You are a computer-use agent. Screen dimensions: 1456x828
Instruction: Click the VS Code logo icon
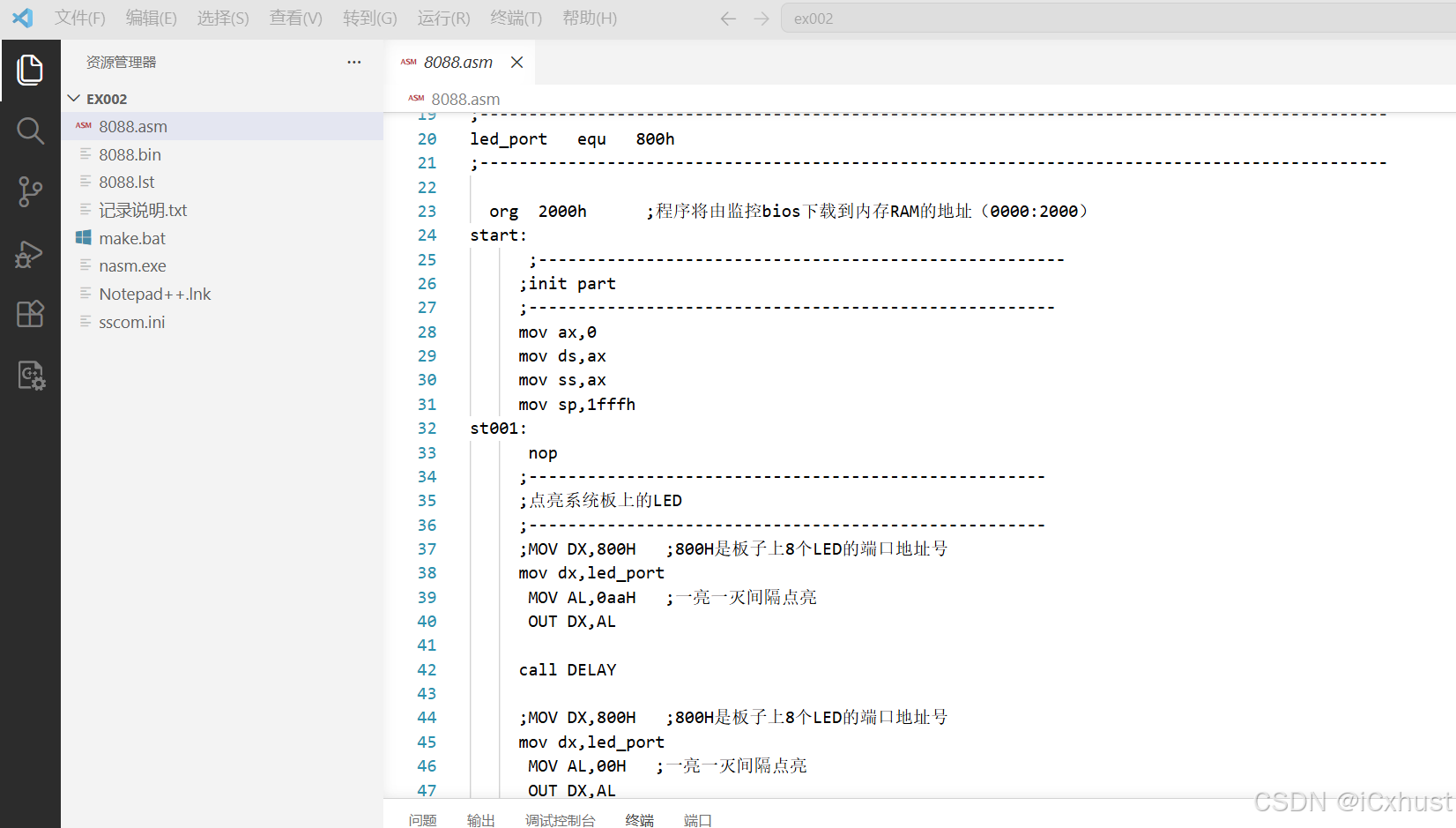pos(23,18)
